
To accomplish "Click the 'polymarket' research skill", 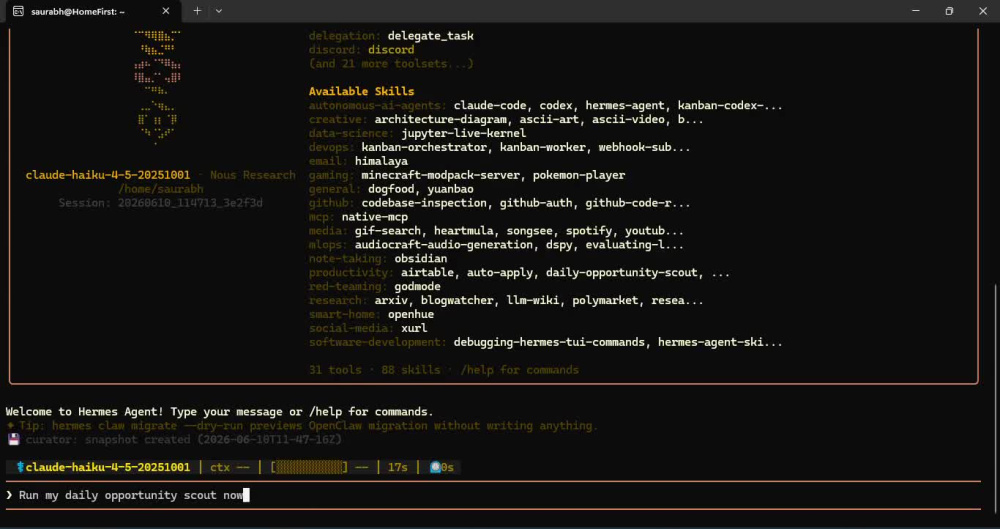I will pyautogui.click(x=605, y=301).
